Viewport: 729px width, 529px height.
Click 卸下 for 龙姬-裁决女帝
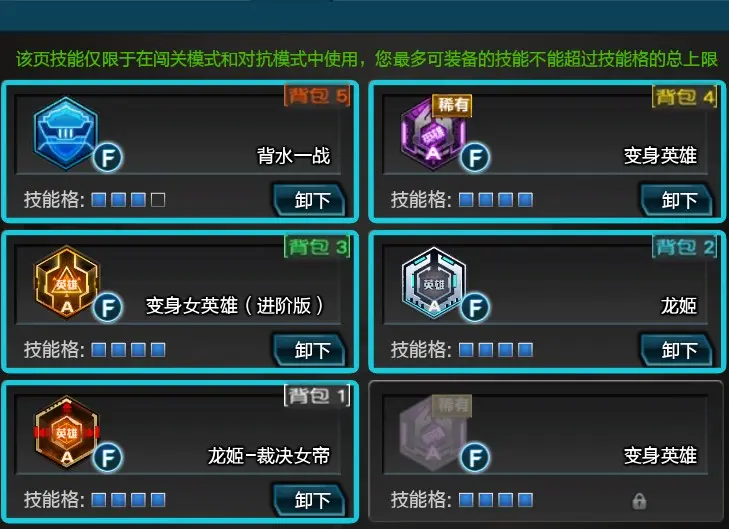click(x=309, y=500)
